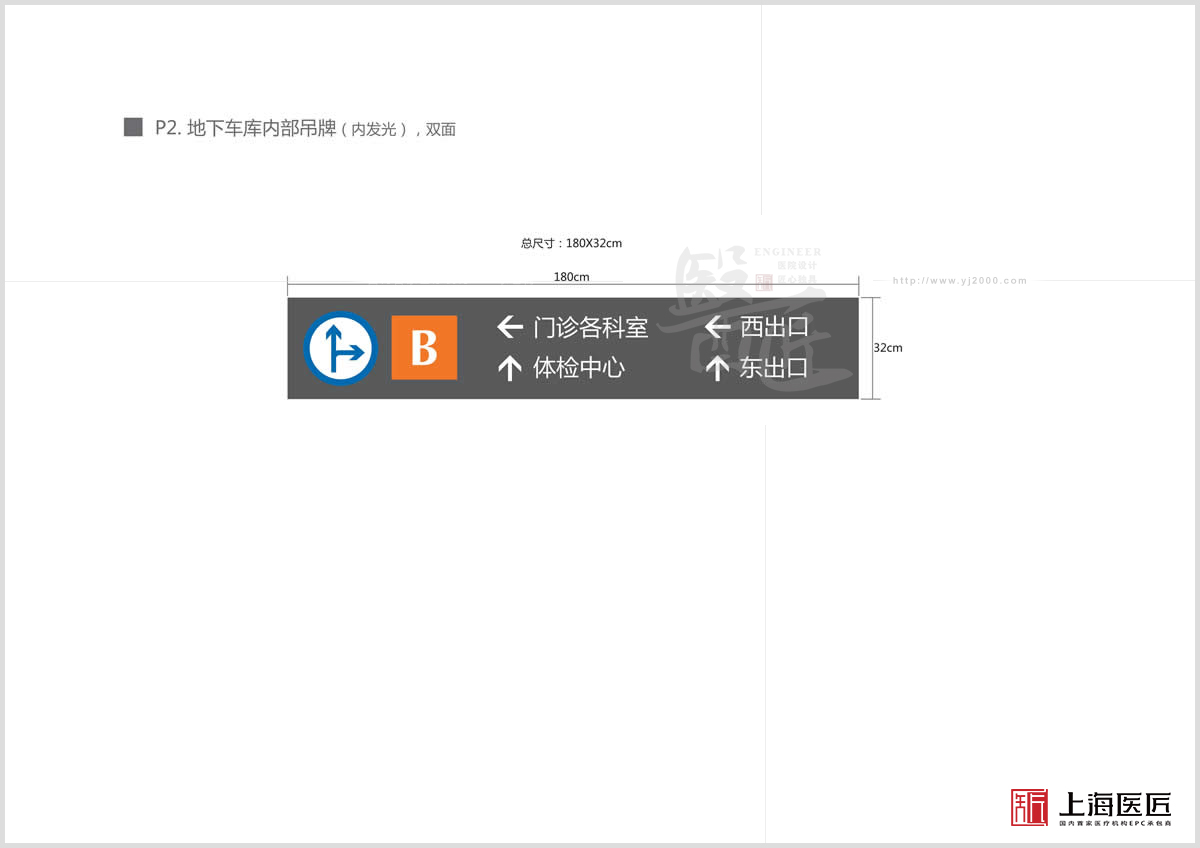This screenshot has height=848, width=1200.
Task: Click the blue straight-or-right-turn traffic sign
Action: pos(340,348)
